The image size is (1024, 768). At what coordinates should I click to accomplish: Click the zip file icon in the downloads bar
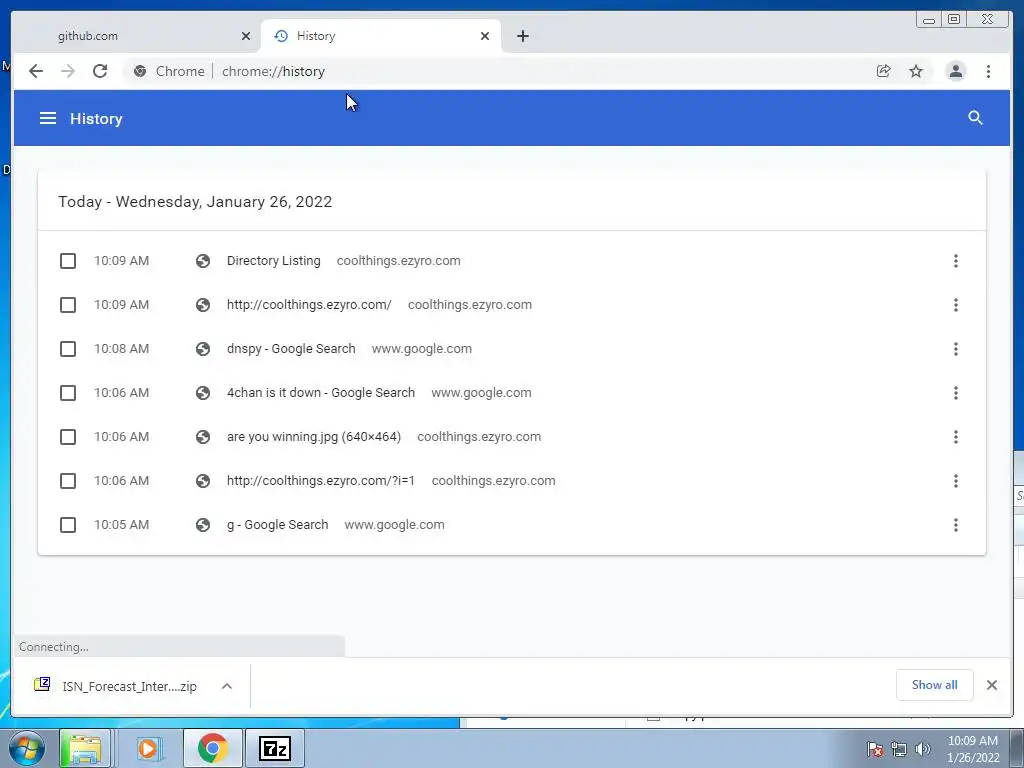tap(42, 684)
